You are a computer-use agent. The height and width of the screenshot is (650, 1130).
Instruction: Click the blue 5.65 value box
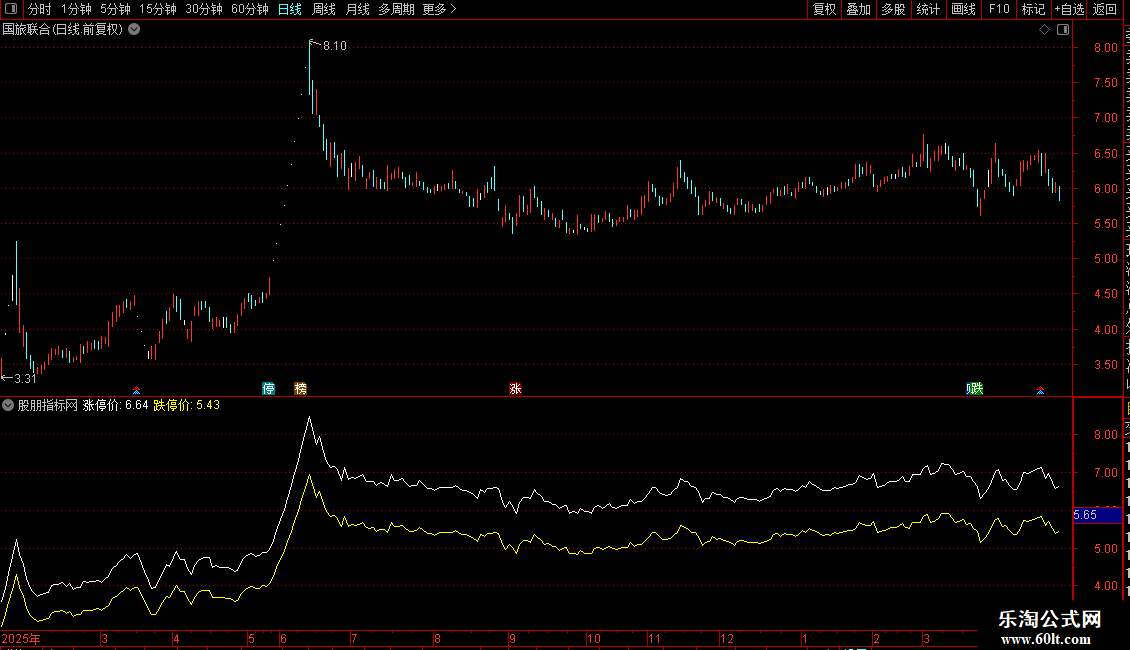click(1098, 515)
